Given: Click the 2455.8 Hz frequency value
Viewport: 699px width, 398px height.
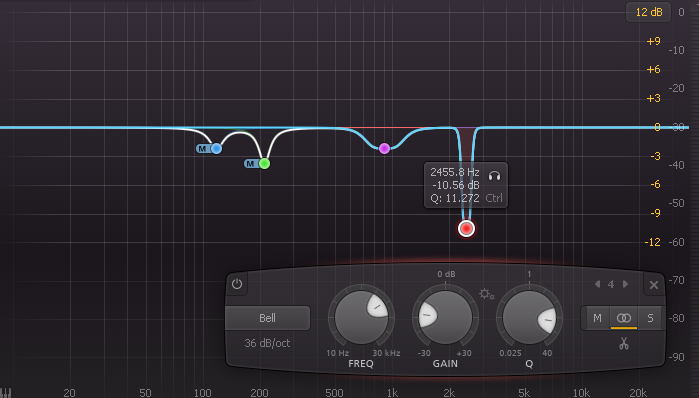Looking at the screenshot, I should 455,172.
